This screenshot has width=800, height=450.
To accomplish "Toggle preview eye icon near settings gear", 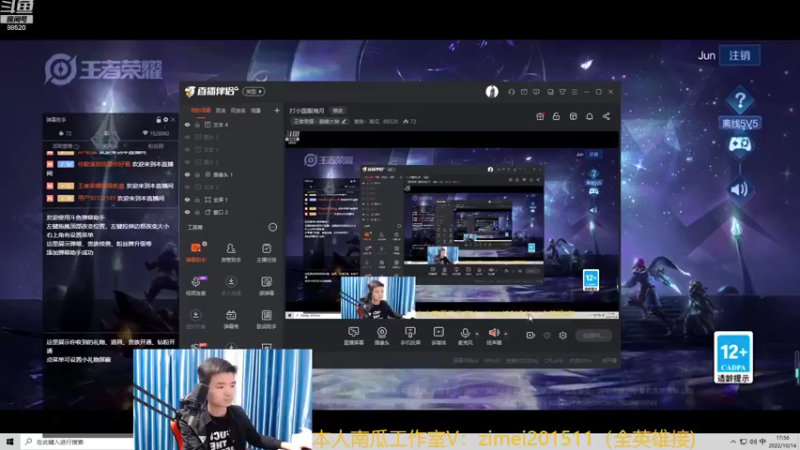I will [547, 335].
